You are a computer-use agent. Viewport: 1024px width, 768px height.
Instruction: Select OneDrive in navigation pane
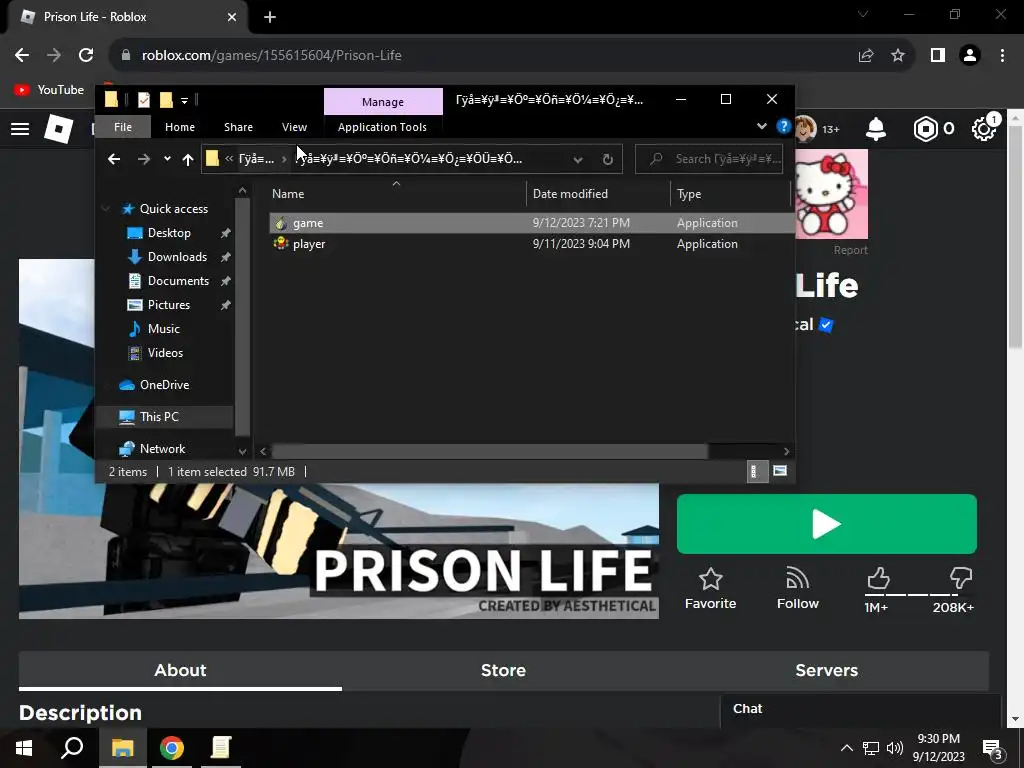click(164, 385)
